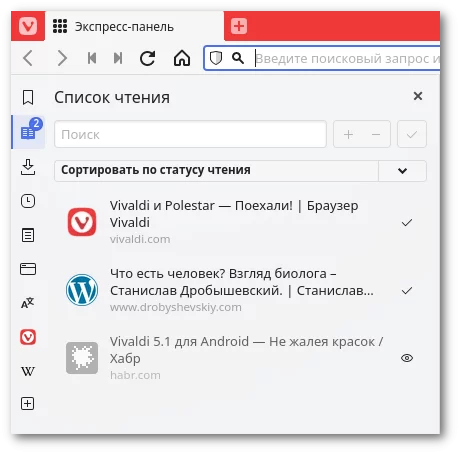This screenshot has width=459, height=453.
Task: Open the Wikipedia web panel
Action: pos(28,371)
